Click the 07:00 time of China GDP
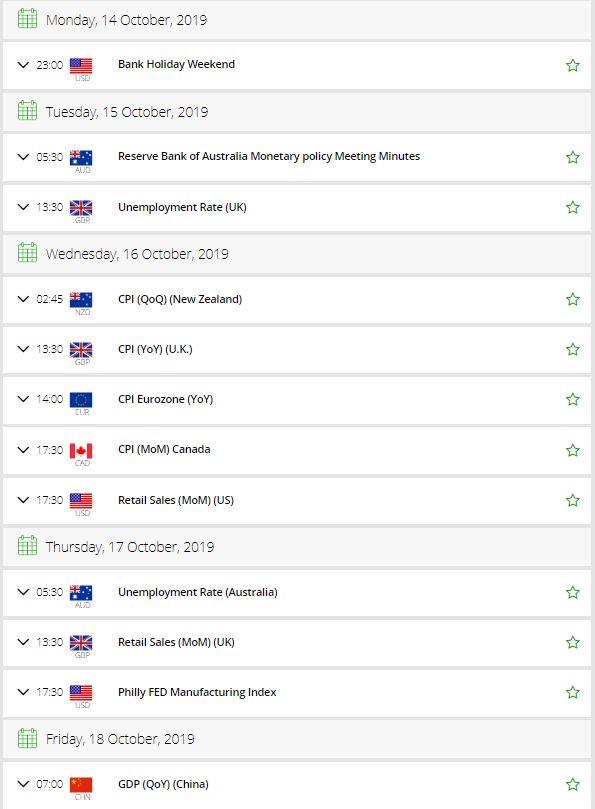The width and height of the screenshot is (595, 809). tap(50, 784)
